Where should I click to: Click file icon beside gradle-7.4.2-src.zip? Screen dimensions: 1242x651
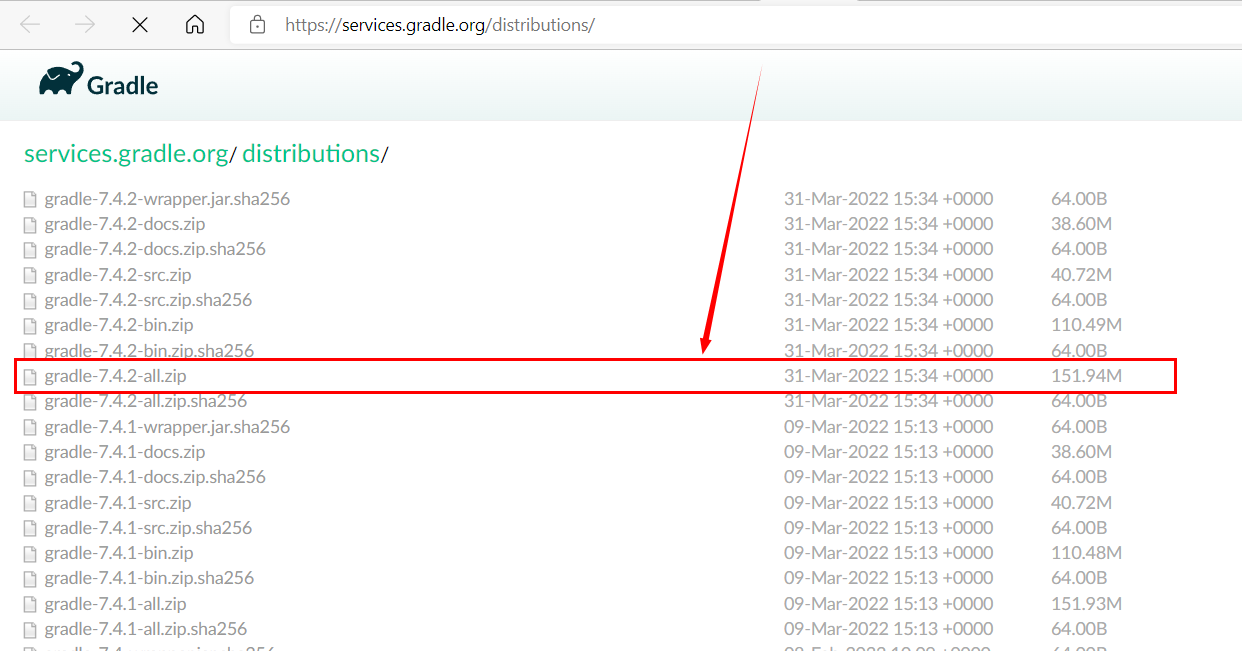(x=29, y=275)
